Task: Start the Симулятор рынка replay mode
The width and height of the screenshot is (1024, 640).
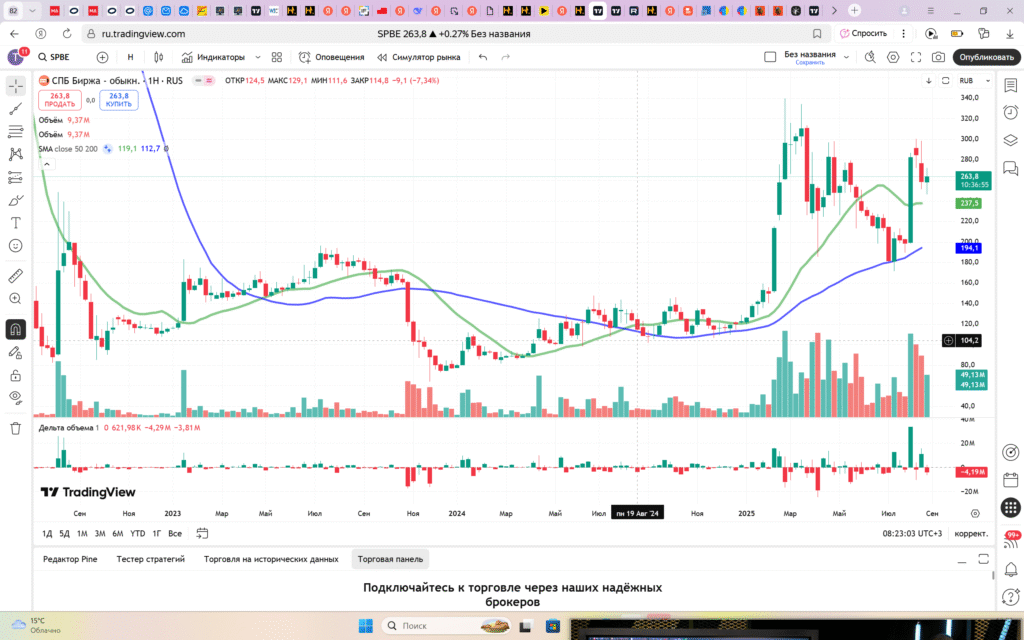Action: [419, 57]
